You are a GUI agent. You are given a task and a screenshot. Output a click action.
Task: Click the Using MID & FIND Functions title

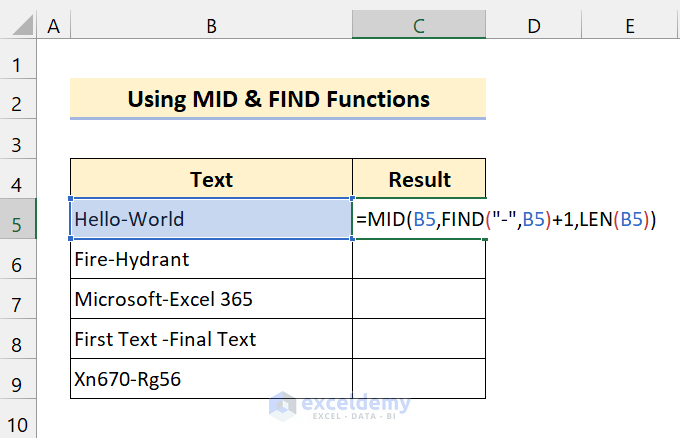(x=278, y=99)
